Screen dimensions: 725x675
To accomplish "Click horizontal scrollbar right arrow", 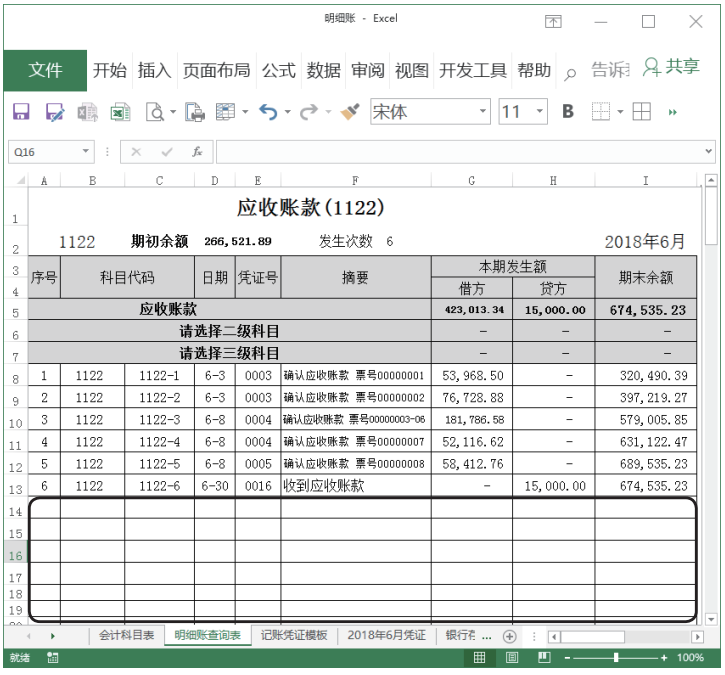I will pyautogui.click(x=698, y=637).
